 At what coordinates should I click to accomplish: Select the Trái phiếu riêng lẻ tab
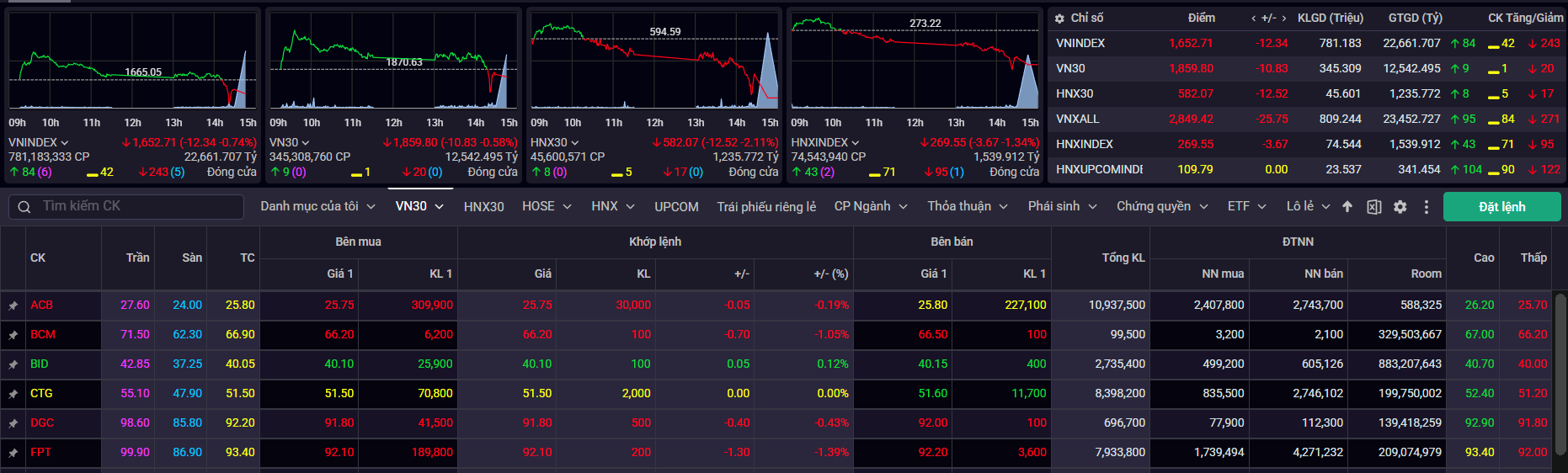[x=766, y=207]
